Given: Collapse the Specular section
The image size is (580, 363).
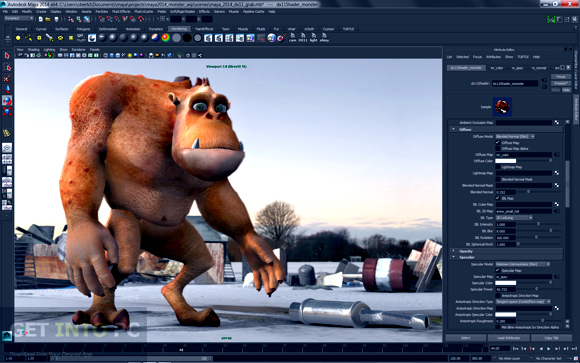Looking at the screenshot, I should pyautogui.click(x=453, y=257).
